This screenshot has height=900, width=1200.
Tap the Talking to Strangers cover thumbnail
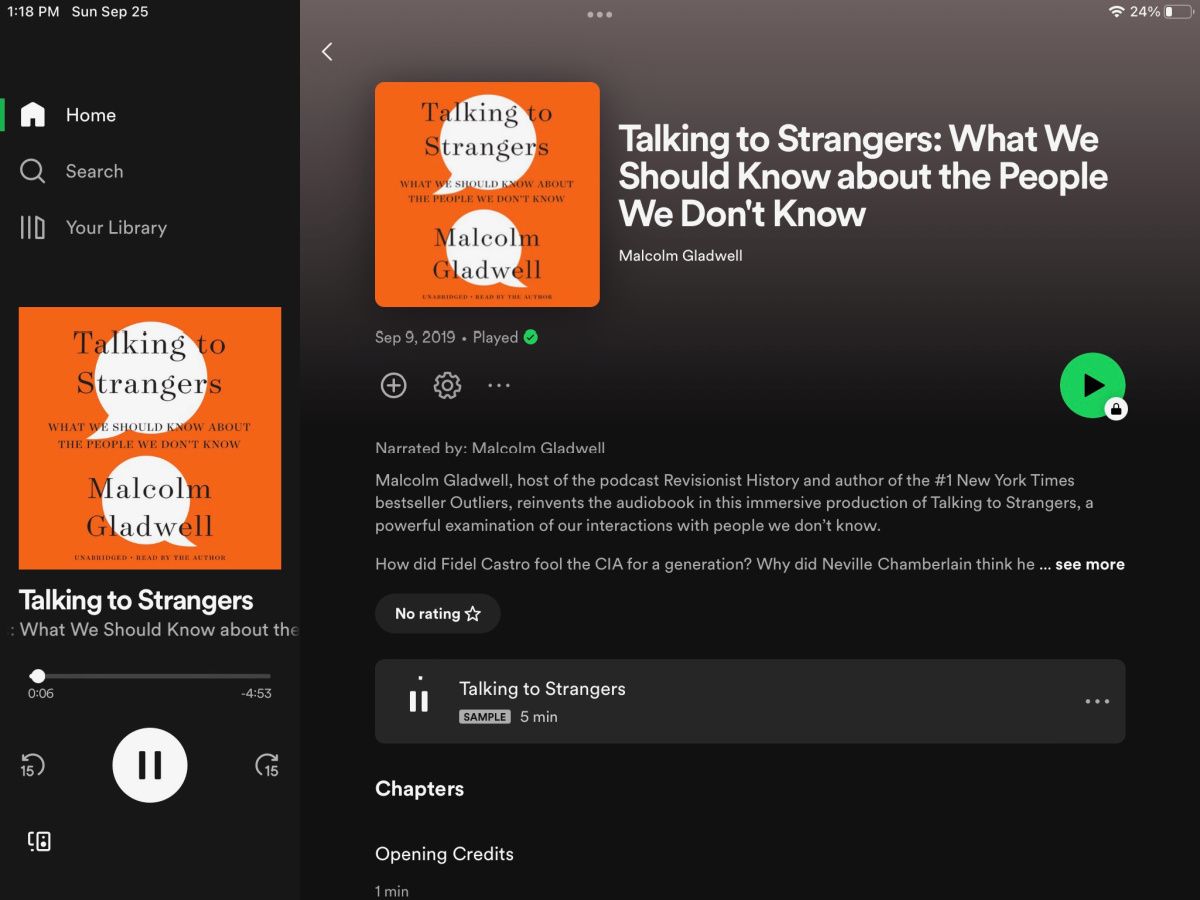(x=149, y=437)
